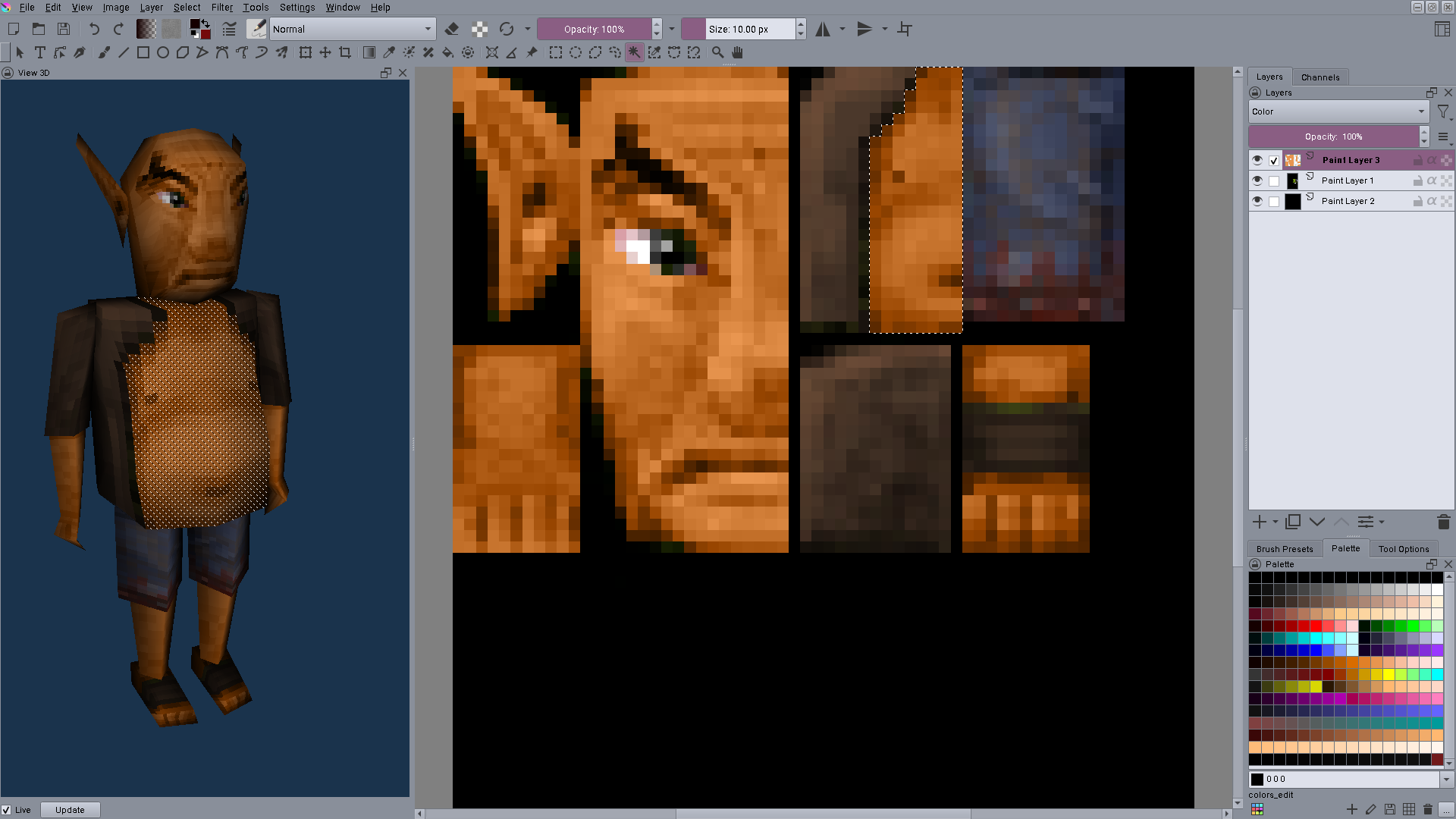Select the Gradient tool
Screen dimensions: 1456x819
[x=369, y=52]
